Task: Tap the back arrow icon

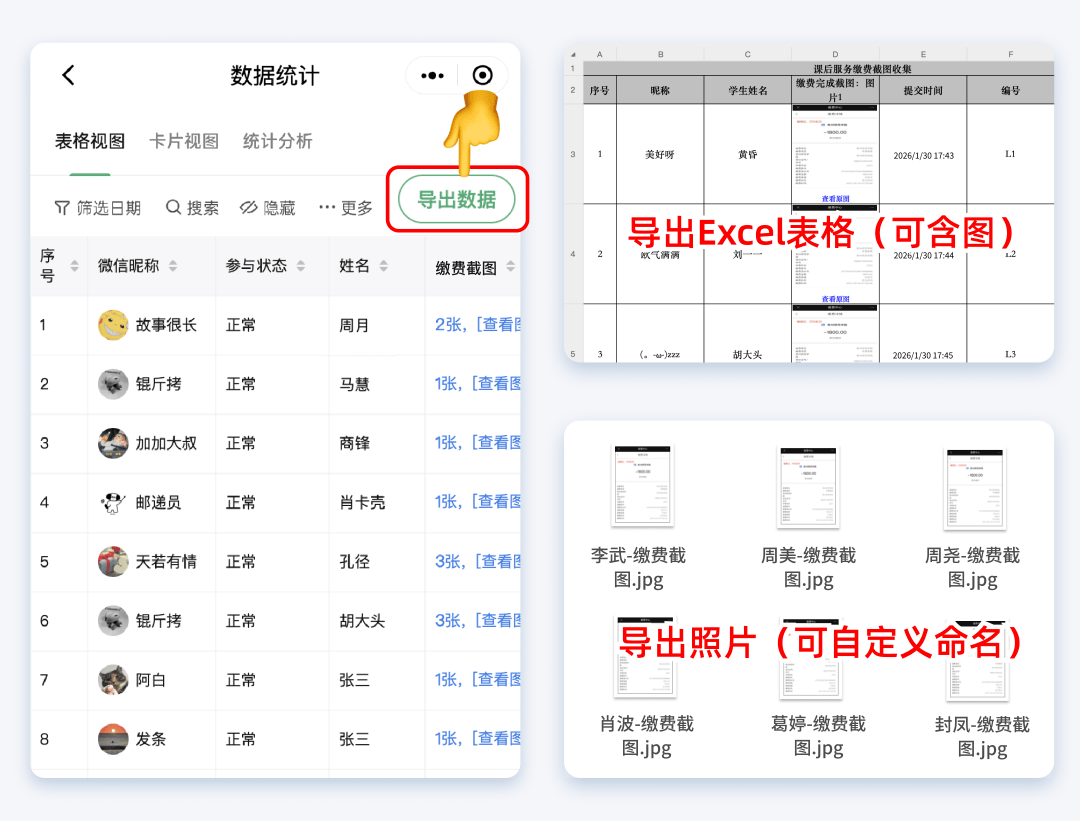Action: point(68,75)
